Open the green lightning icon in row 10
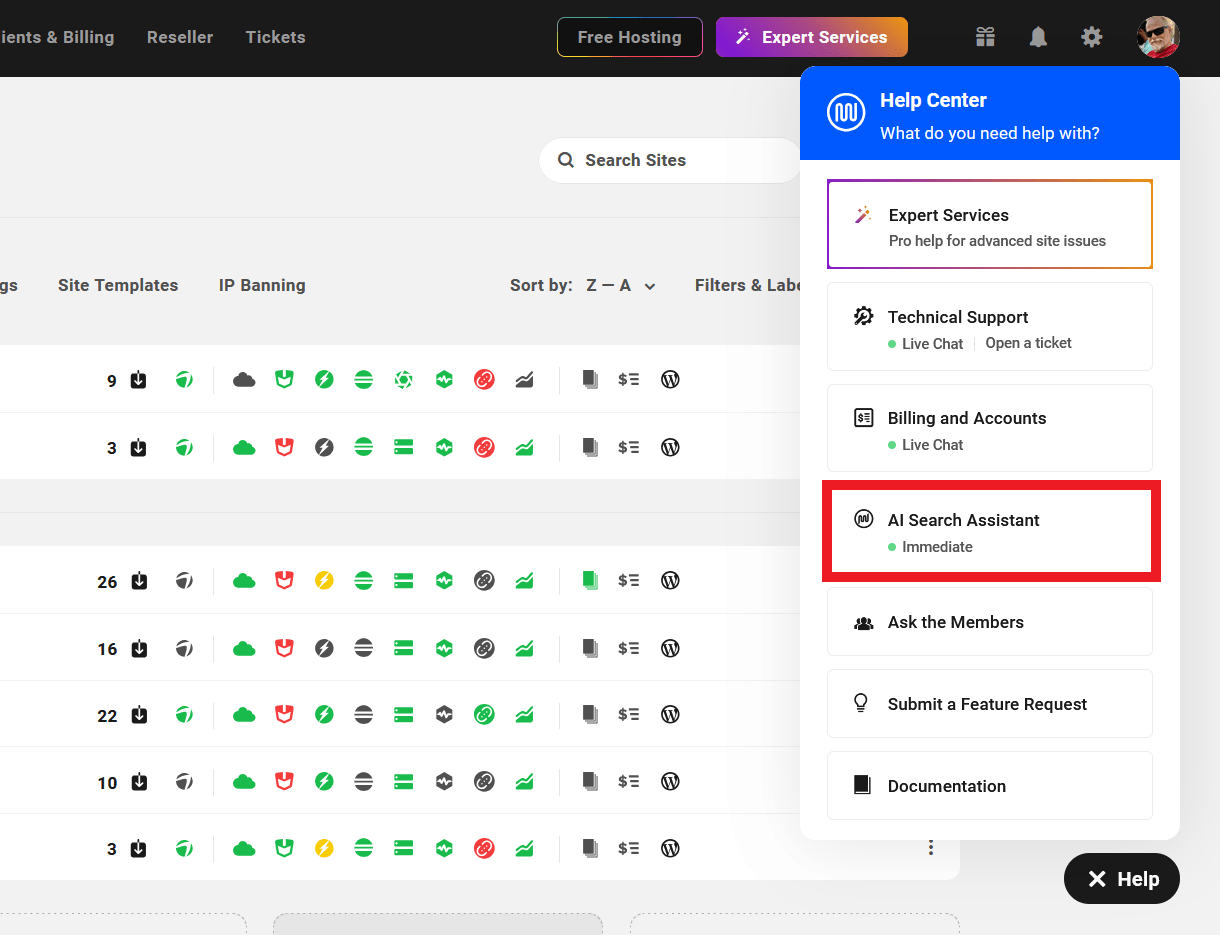1220x935 pixels. tap(324, 781)
